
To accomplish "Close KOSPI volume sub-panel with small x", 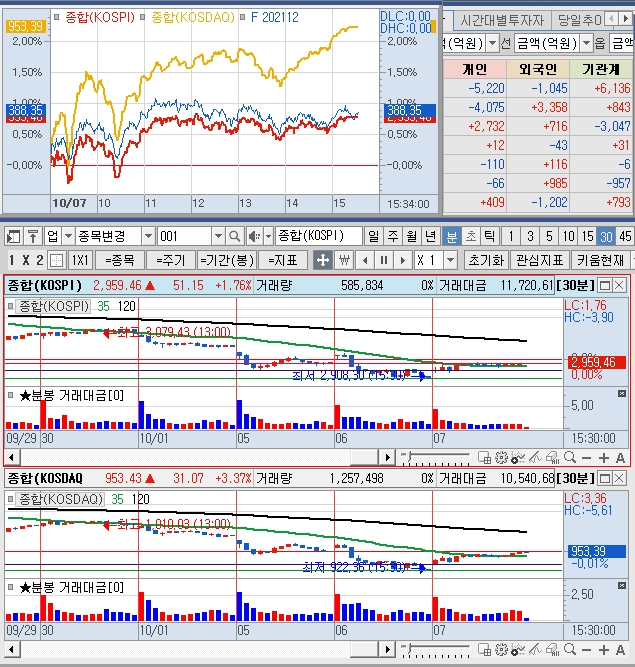I will click(x=622, y=393).
